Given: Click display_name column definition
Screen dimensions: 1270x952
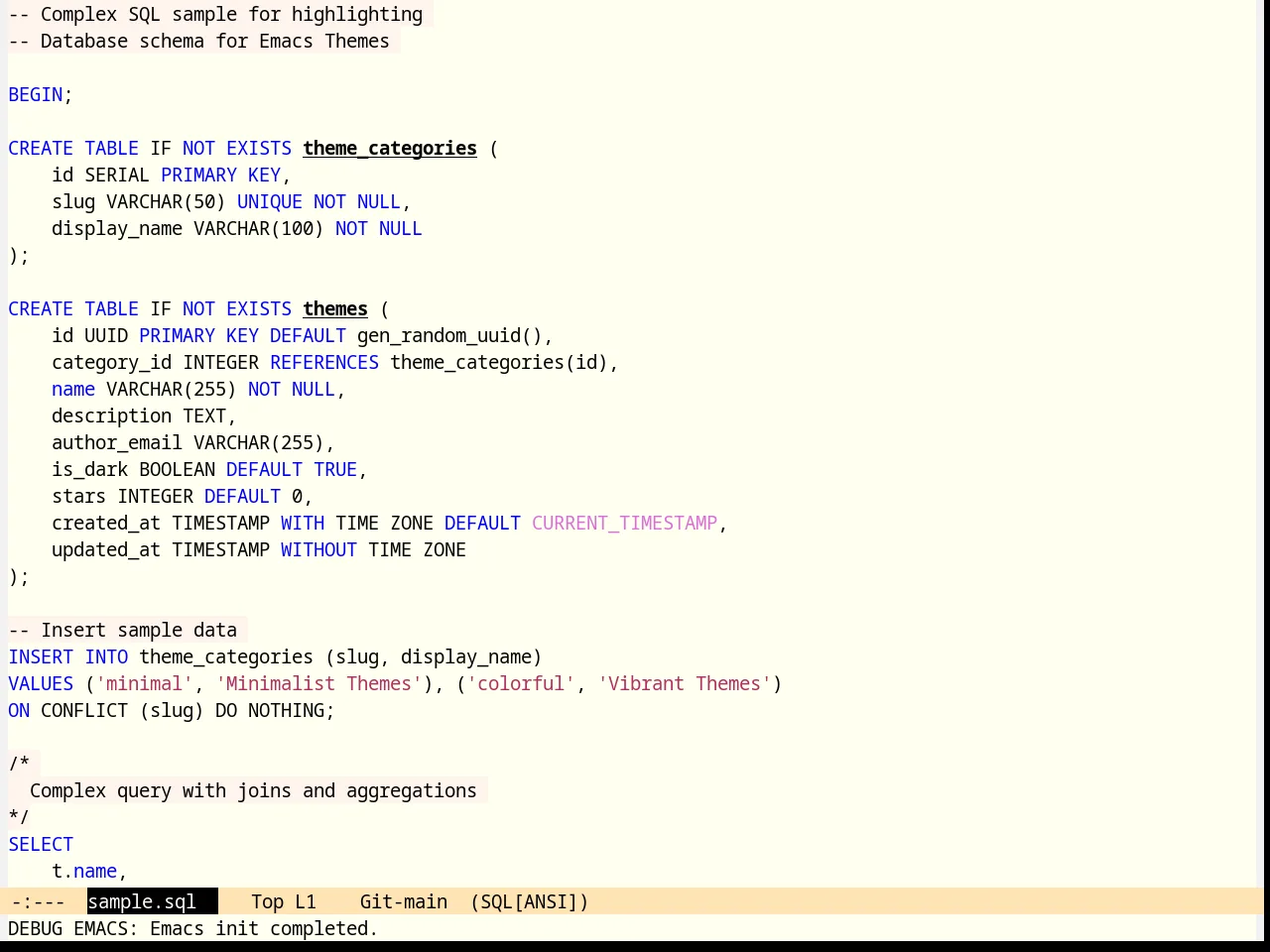Looking at the screenshot, I should coord(237,228).
